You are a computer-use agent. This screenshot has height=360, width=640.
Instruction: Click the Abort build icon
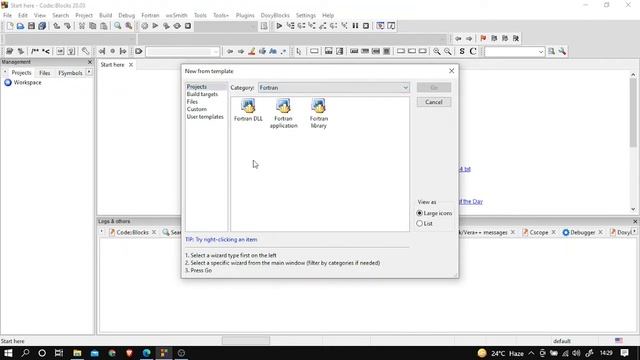point(188,26)
